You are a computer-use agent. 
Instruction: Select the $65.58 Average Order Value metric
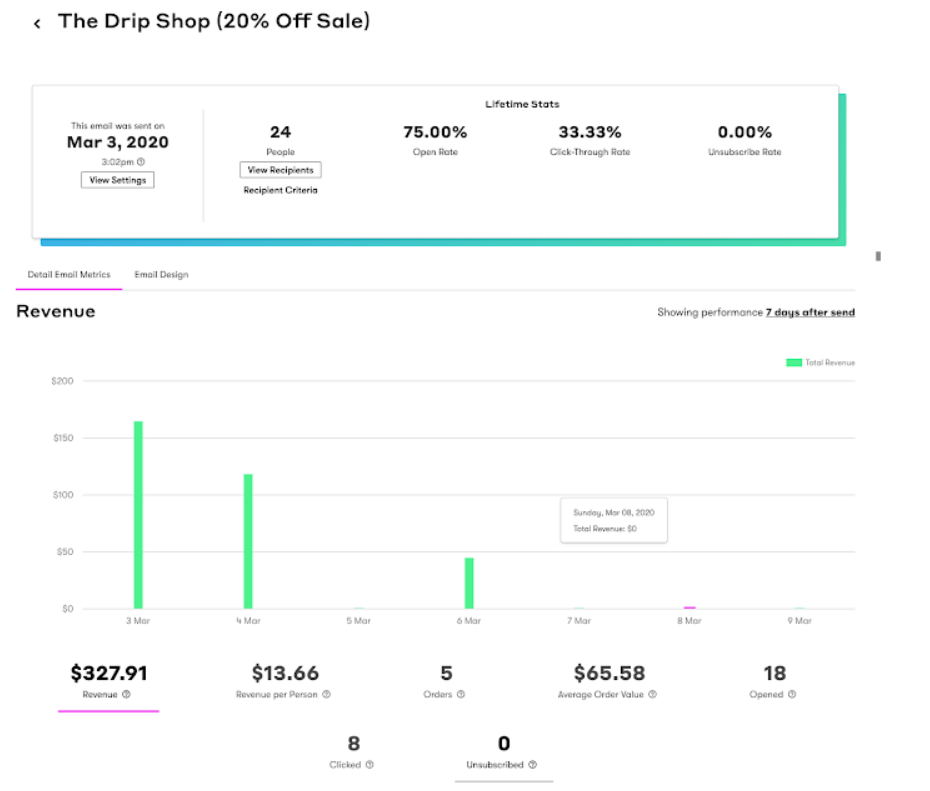609,681
